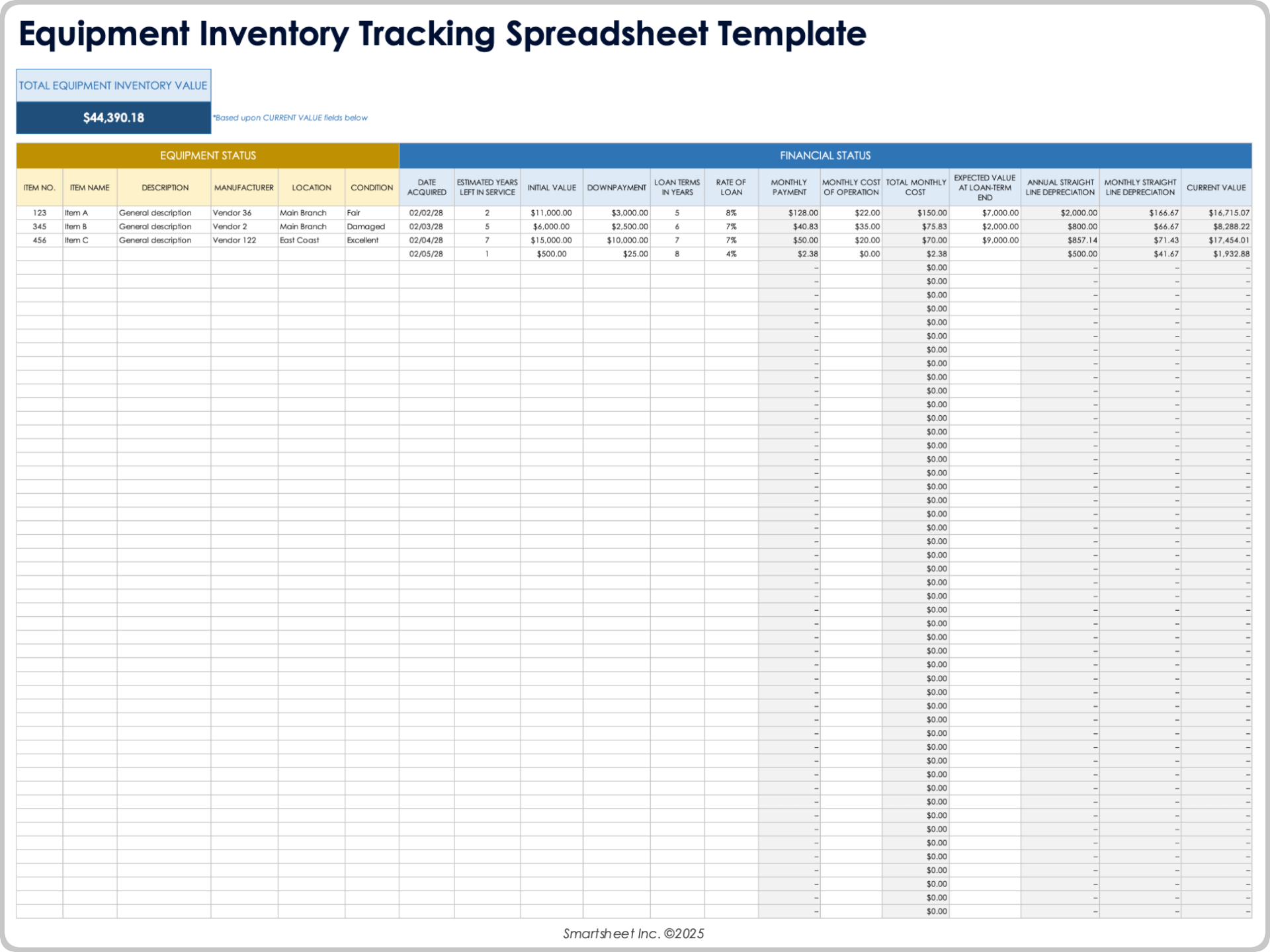This screenshot has width=1270, height=952.
Task: Select the $15,000.00 initial value cell
Action: 551,240
